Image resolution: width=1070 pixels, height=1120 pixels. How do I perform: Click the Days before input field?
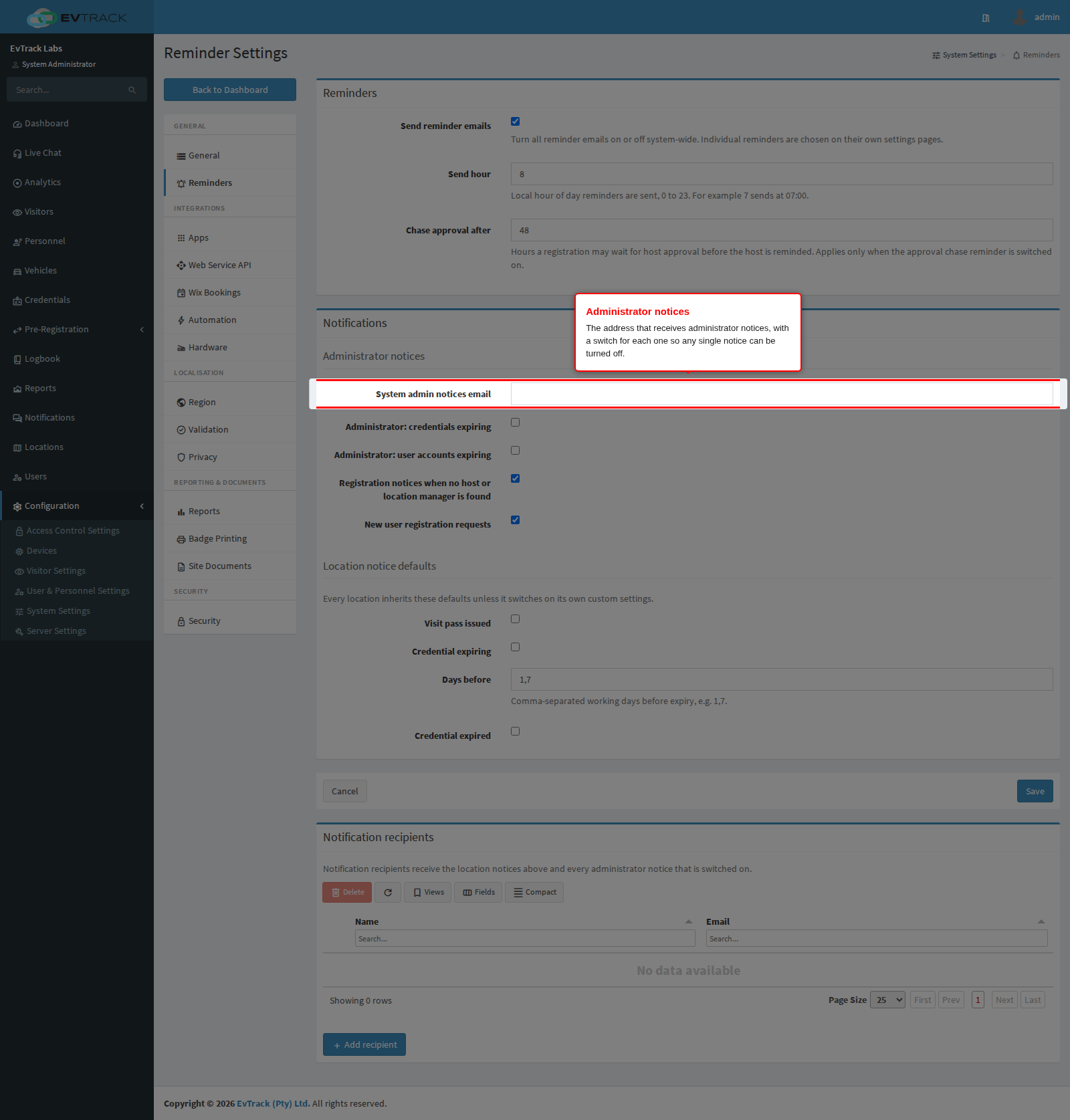782,679
